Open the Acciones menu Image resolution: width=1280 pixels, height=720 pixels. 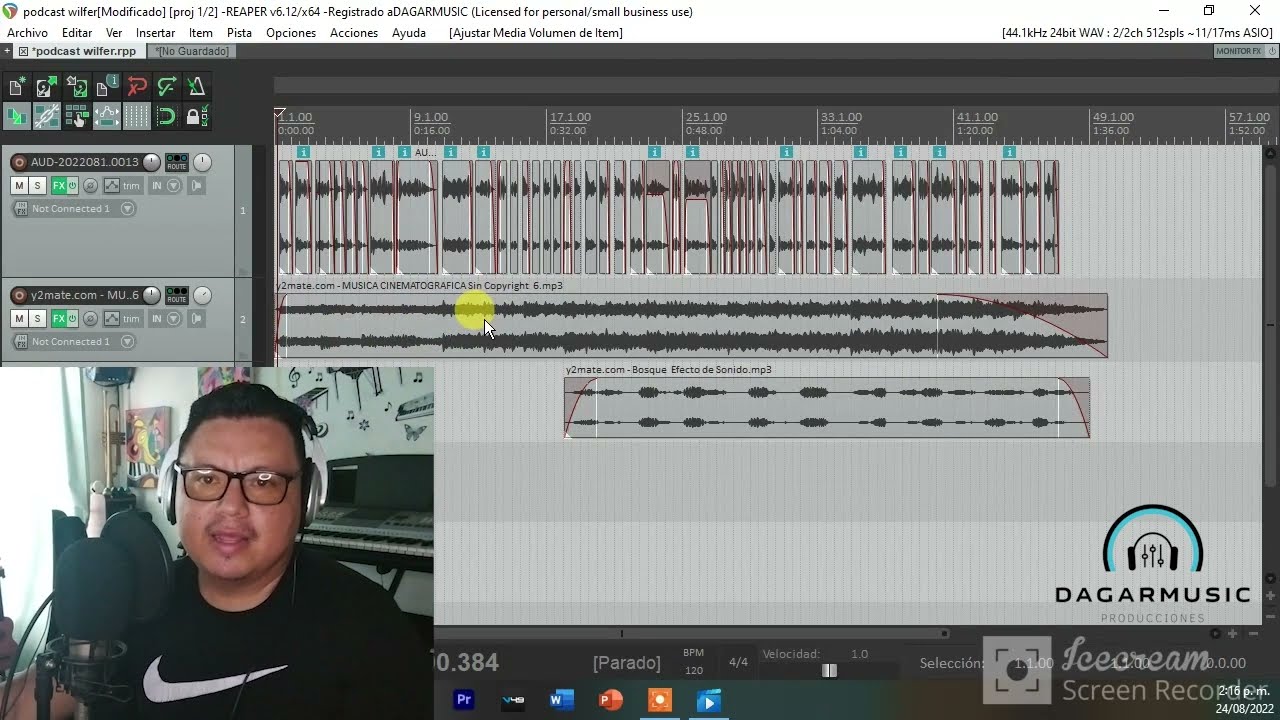tap(354, 33)
